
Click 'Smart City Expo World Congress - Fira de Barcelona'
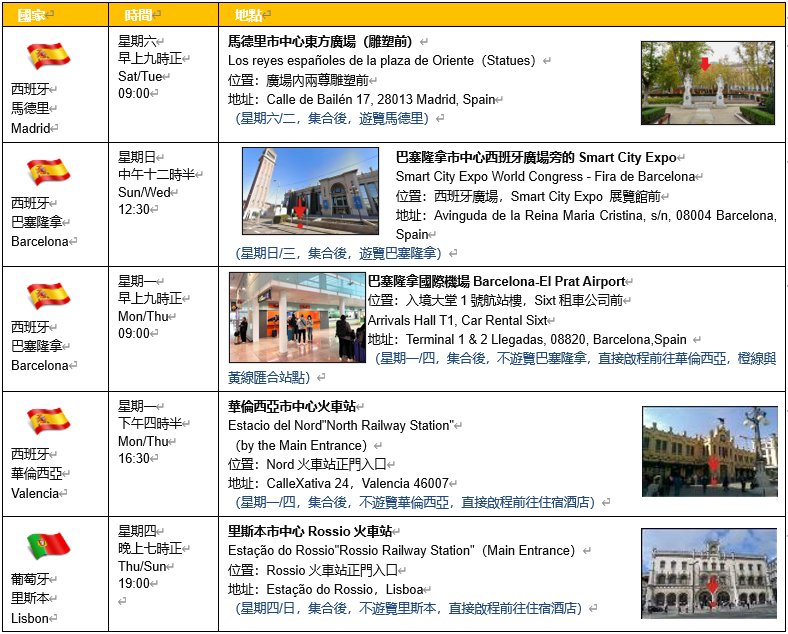(x=545, y=177)
